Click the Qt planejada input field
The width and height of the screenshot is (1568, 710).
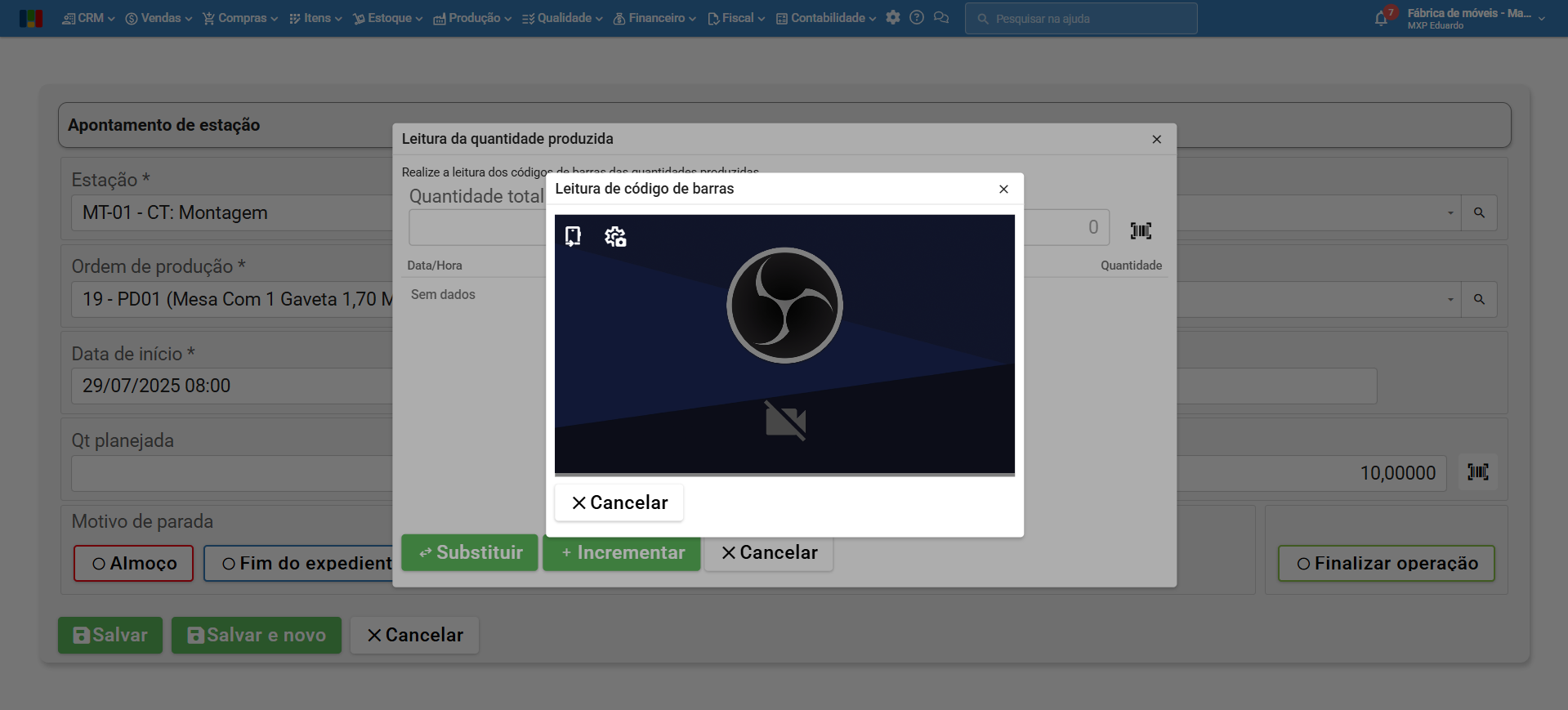(x=232, y=473)
